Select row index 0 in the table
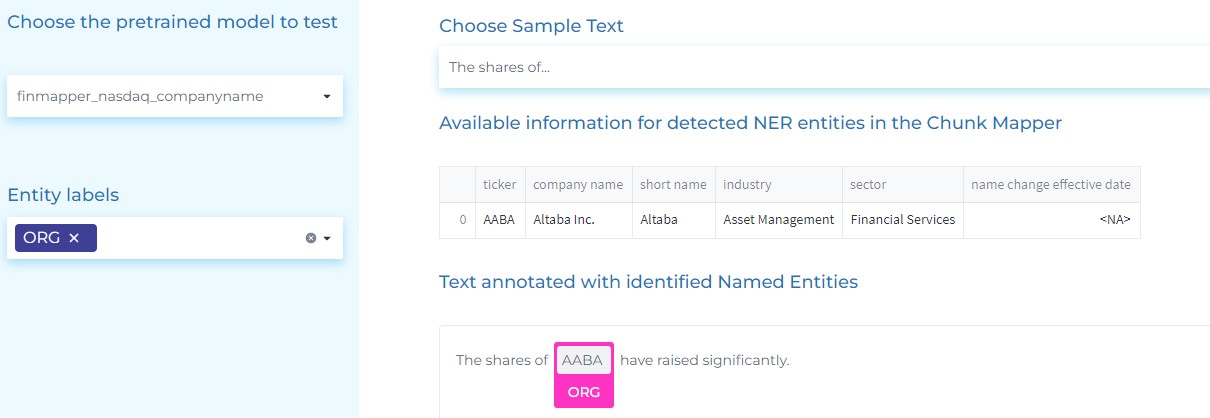Image resolution: width=1210 pixels, height=418 pixels. pos(457,220)
